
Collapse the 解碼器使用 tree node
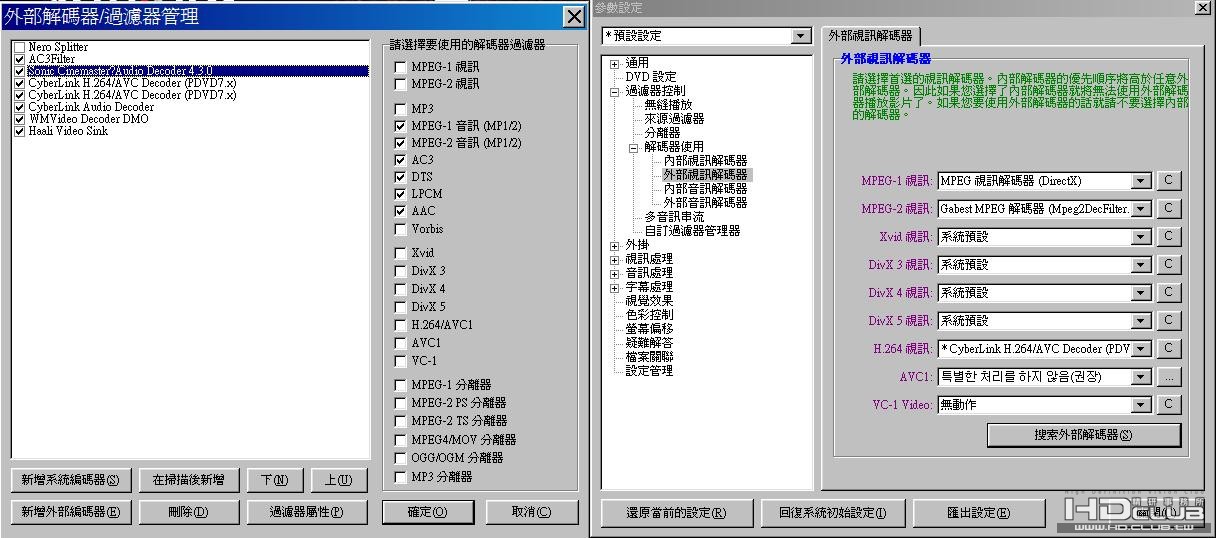click(x=634, y=147)
